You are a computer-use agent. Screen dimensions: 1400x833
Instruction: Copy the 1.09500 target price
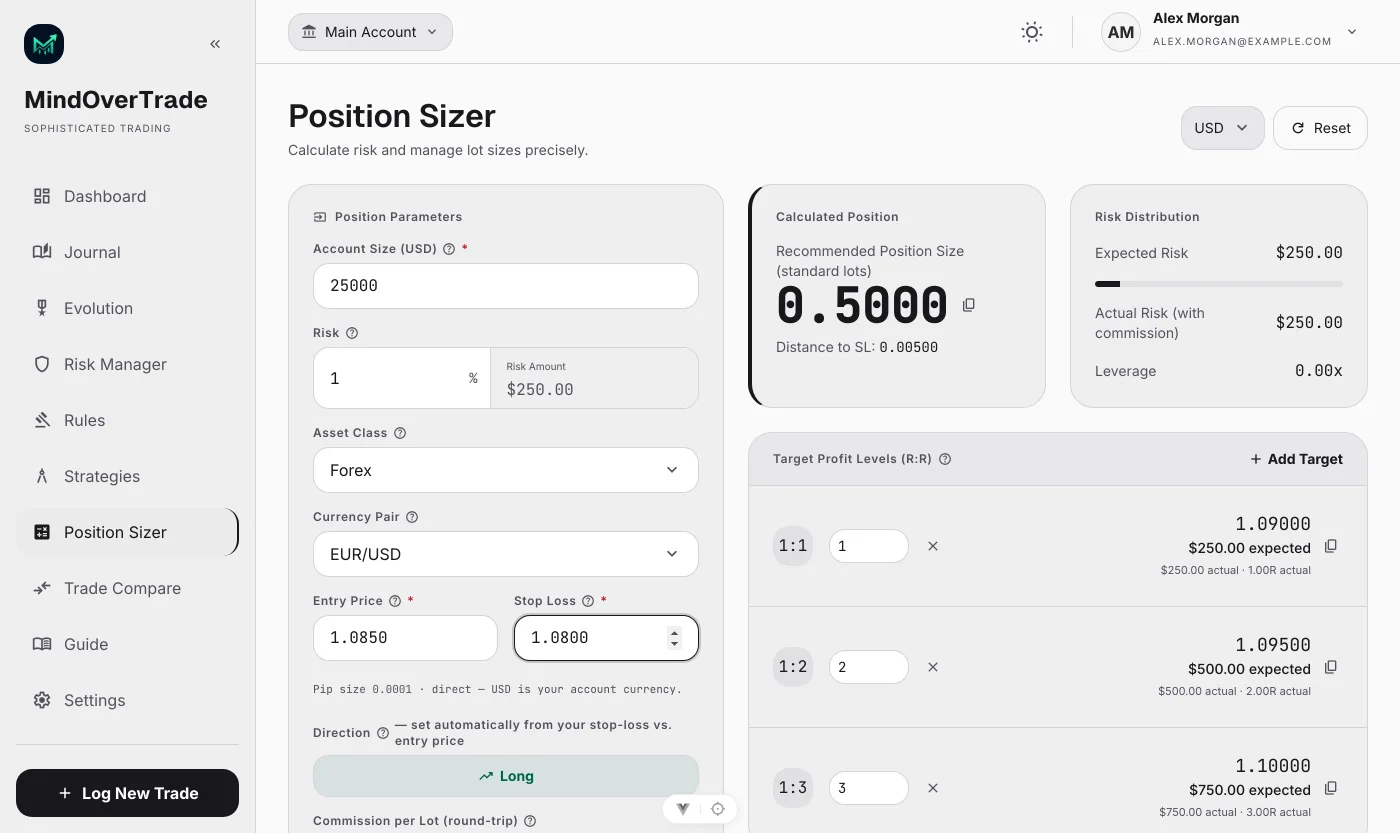tap(1331, 667)
